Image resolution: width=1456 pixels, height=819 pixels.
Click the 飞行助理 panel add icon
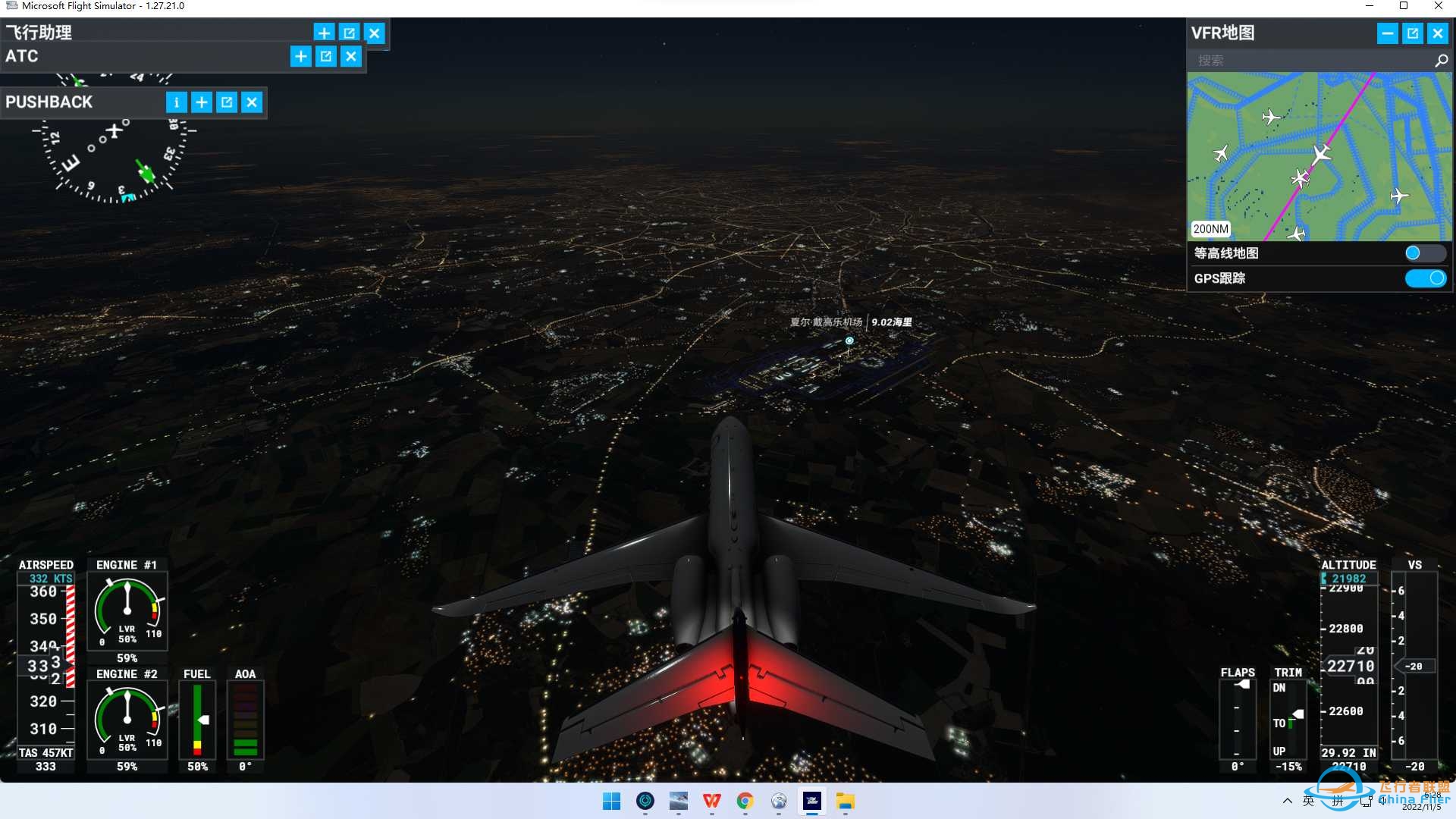[323, 33]
